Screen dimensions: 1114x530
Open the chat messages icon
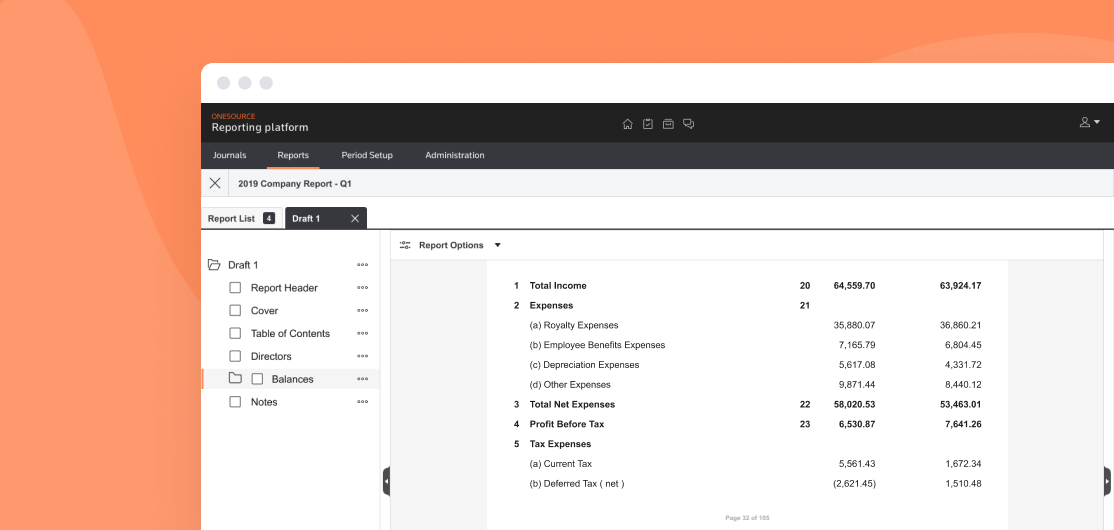click(689, 124)
